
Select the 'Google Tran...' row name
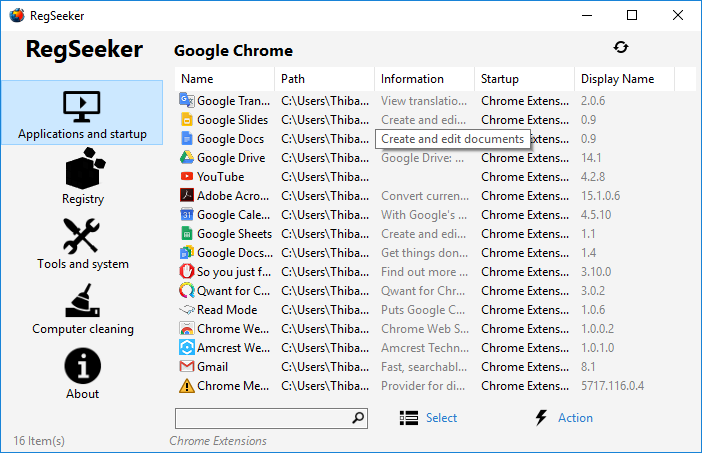point(234,101)
